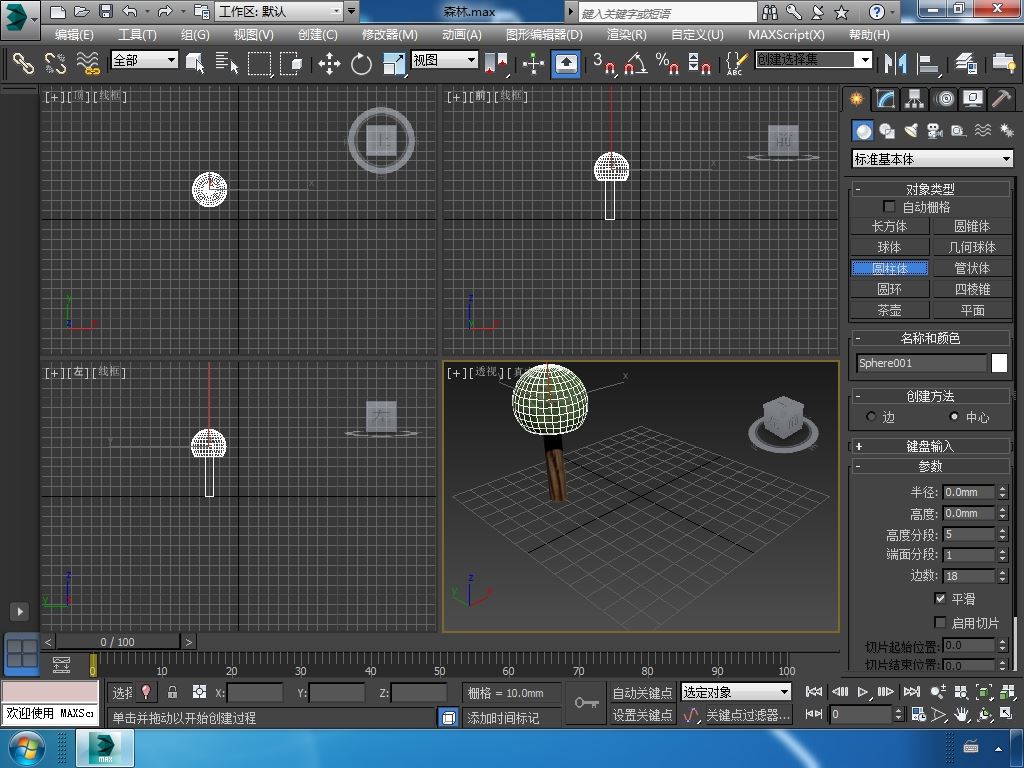This screenshot has width=1024, height=768.
Task: Select the Rotate tool icon
Action: [361, 64]
